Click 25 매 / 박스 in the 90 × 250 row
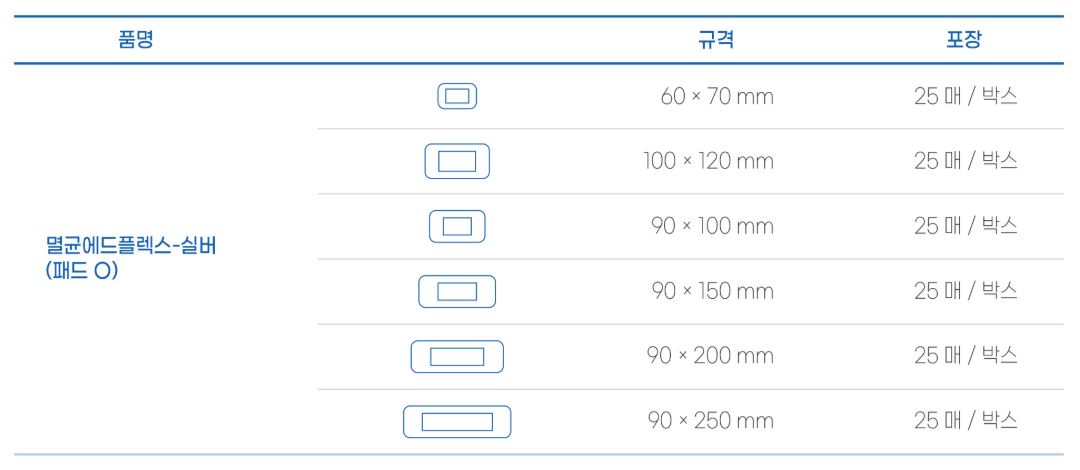 pyautogui.click(x=966, y=420)
